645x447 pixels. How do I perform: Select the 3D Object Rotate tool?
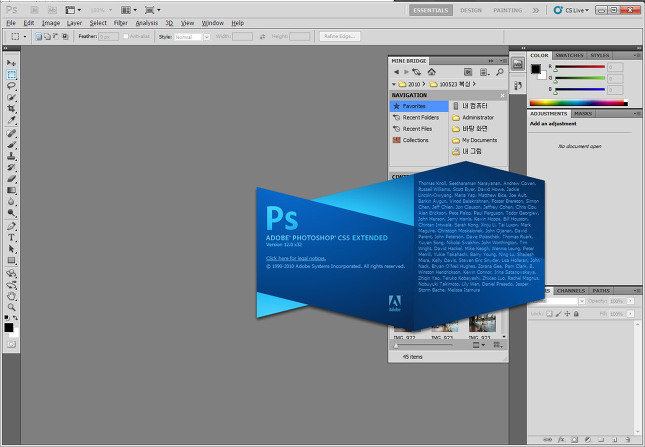11,273
